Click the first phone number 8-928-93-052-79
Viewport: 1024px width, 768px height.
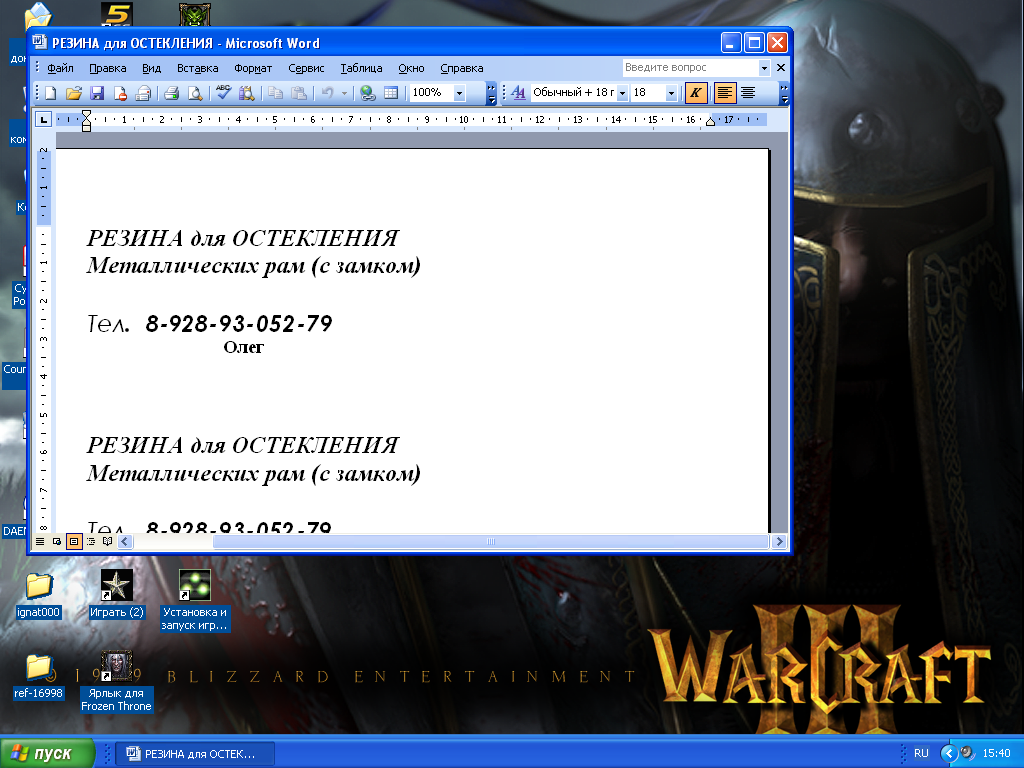click(239, 323)
